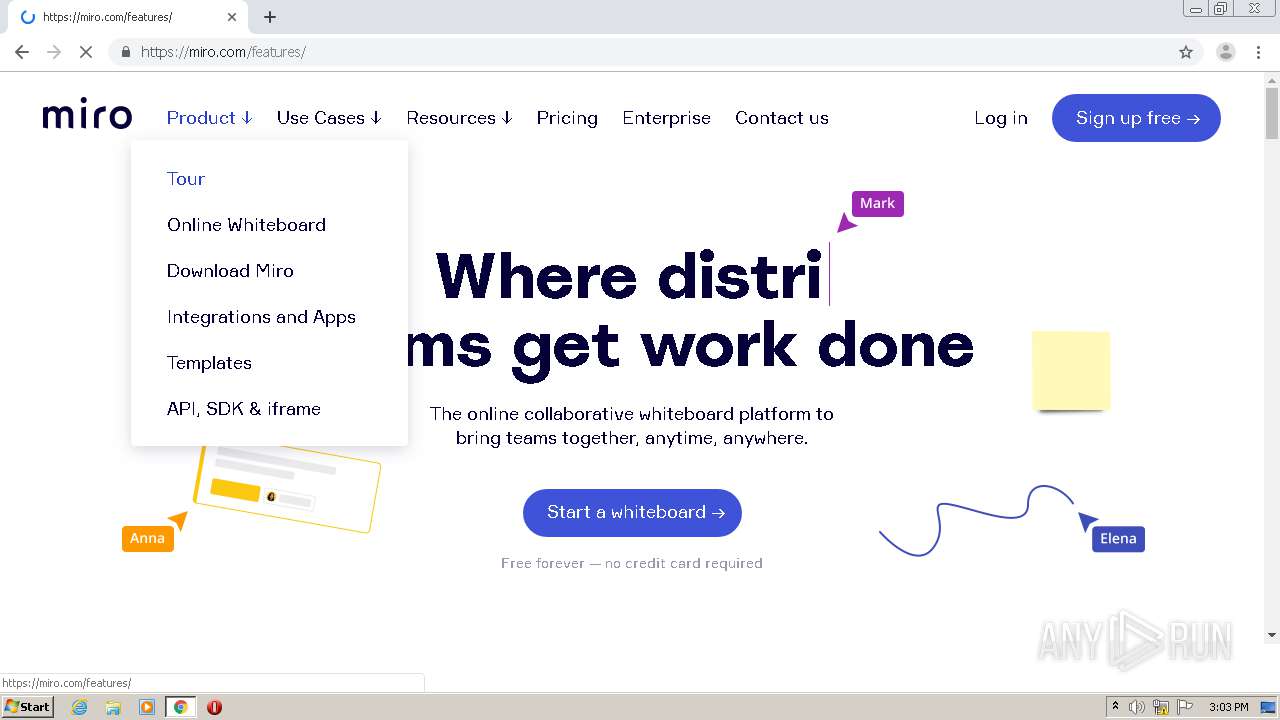Click Chrome icon in taskbar
This screenshot has width=1280, height=720.
[180, 707]
